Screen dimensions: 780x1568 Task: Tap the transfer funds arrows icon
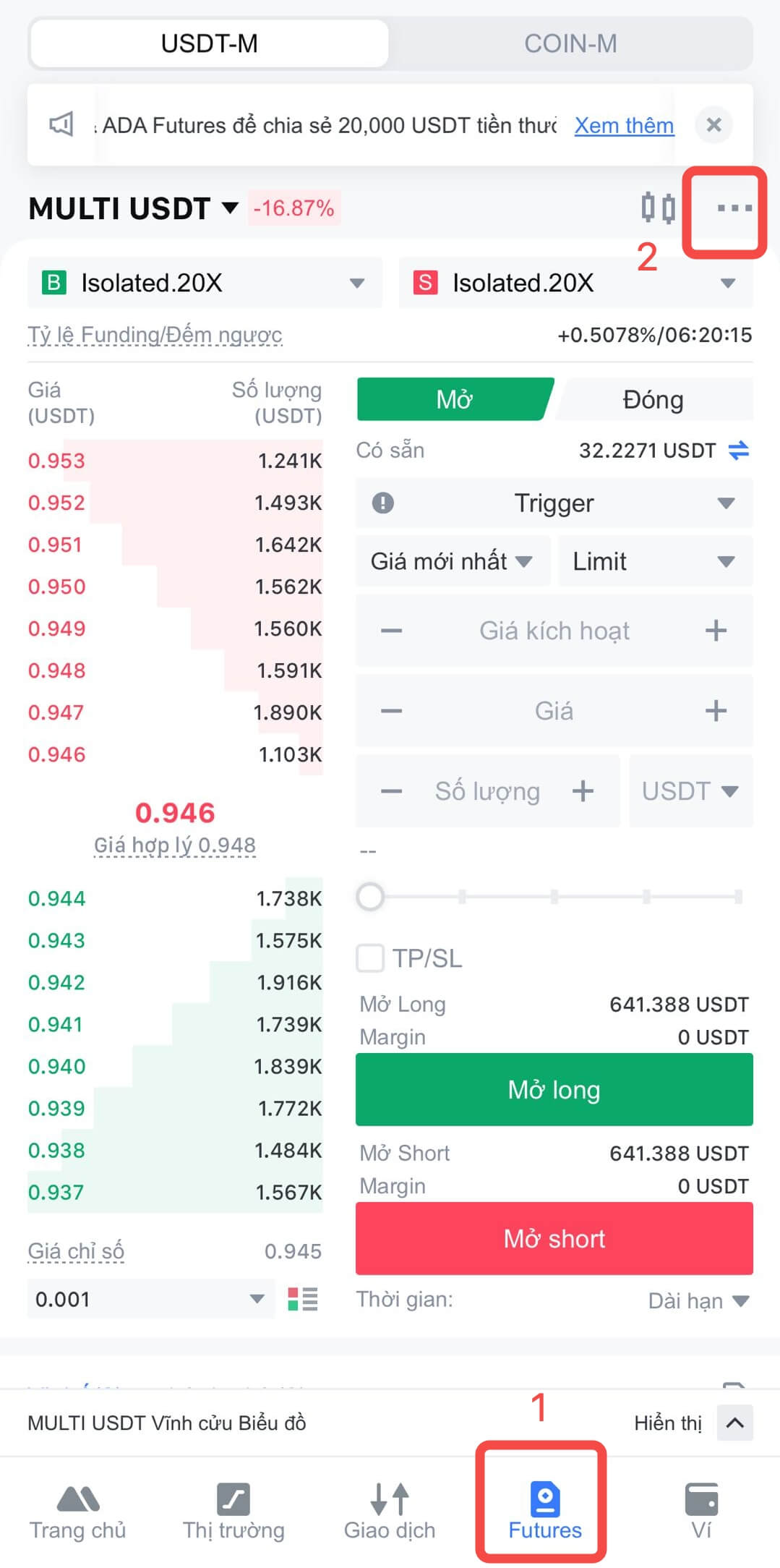[x=738, y=451]
